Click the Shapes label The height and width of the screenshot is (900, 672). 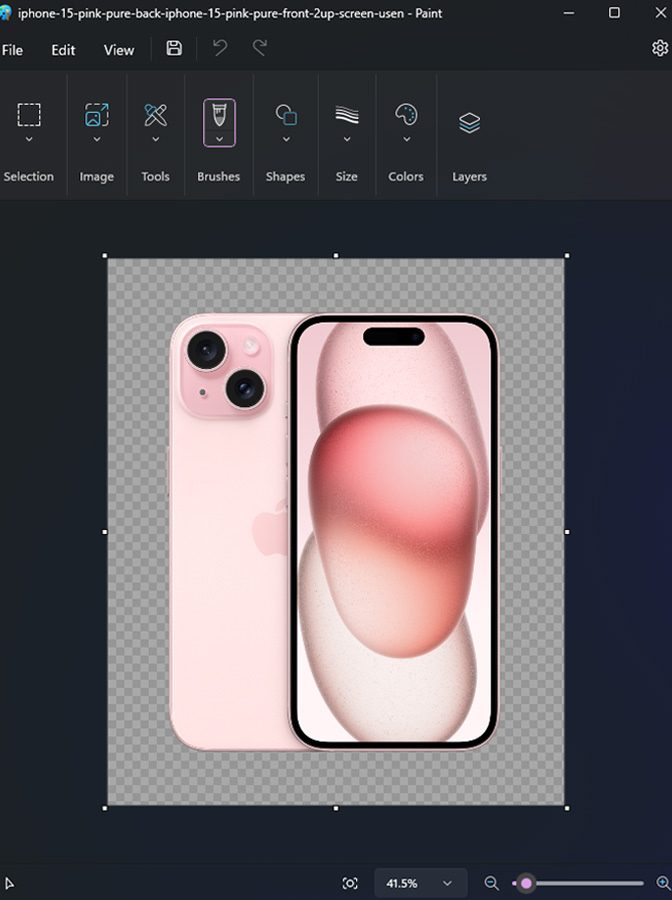pyautogui.click(x=285, y=177)
